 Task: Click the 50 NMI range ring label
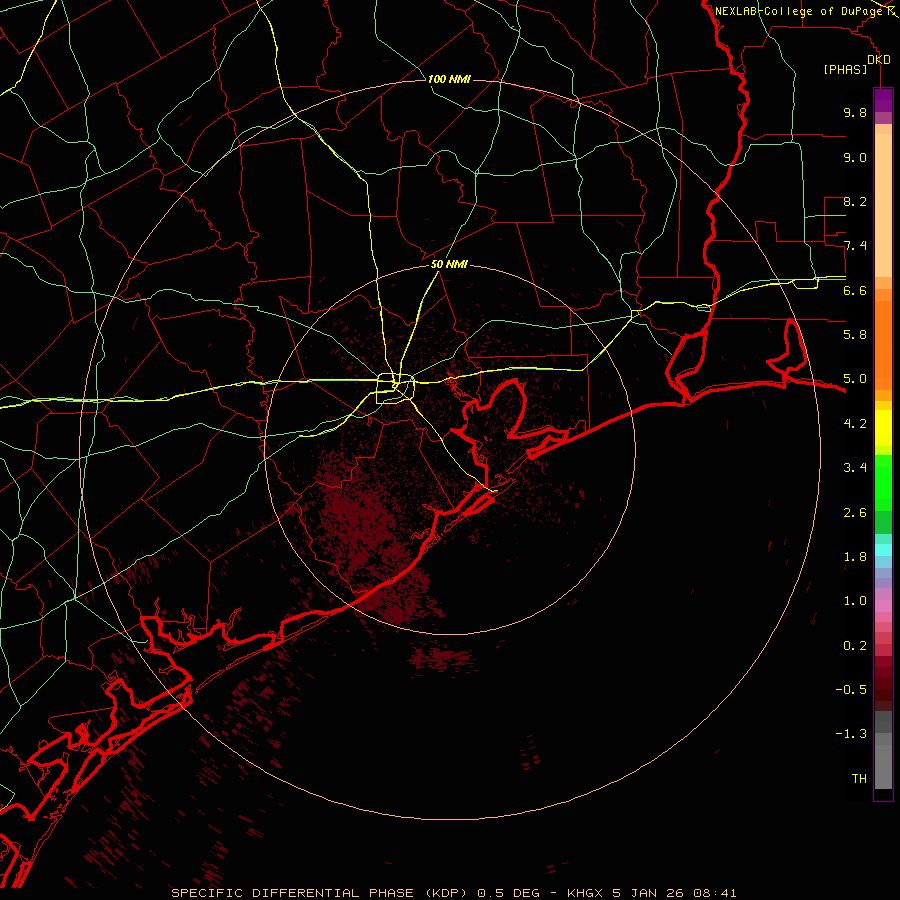pyautogui.click(x=449, y=264)
